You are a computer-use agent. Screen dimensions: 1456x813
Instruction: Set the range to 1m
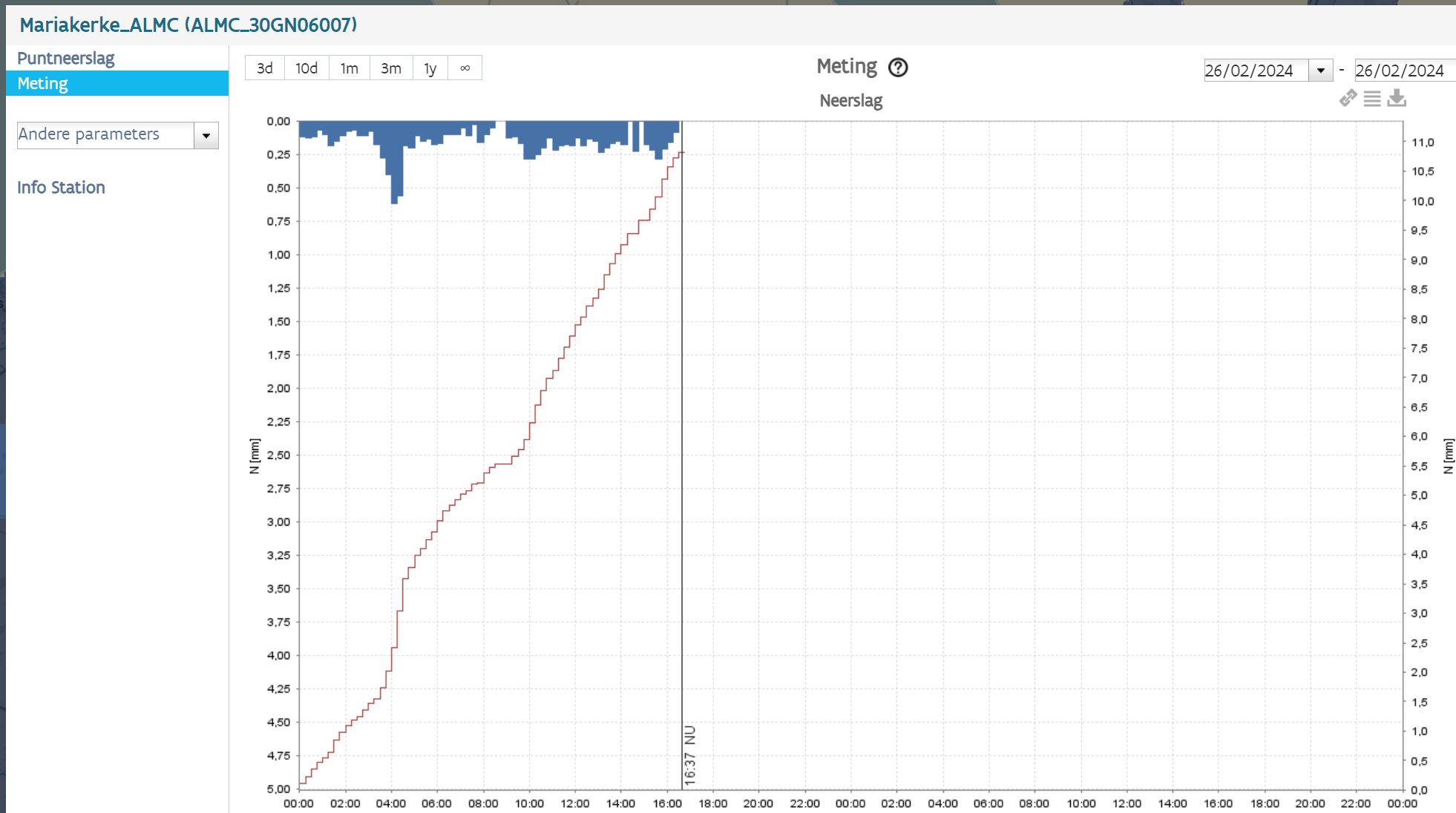tap(350, 68)
